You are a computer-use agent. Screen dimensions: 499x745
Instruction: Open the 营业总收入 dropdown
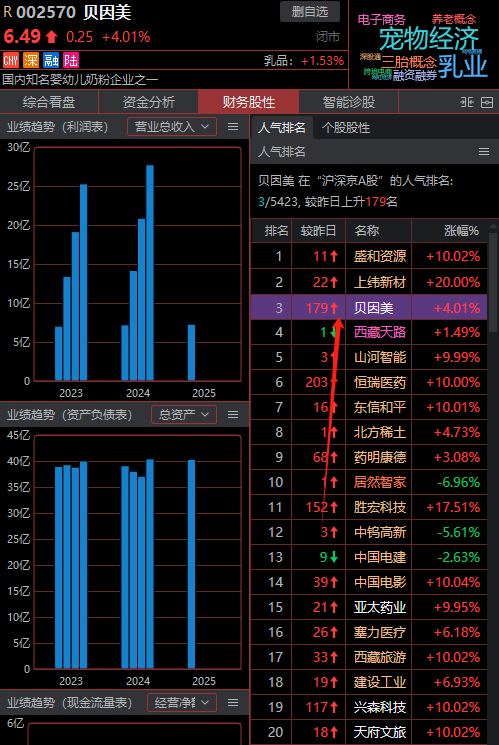point(172,126)
